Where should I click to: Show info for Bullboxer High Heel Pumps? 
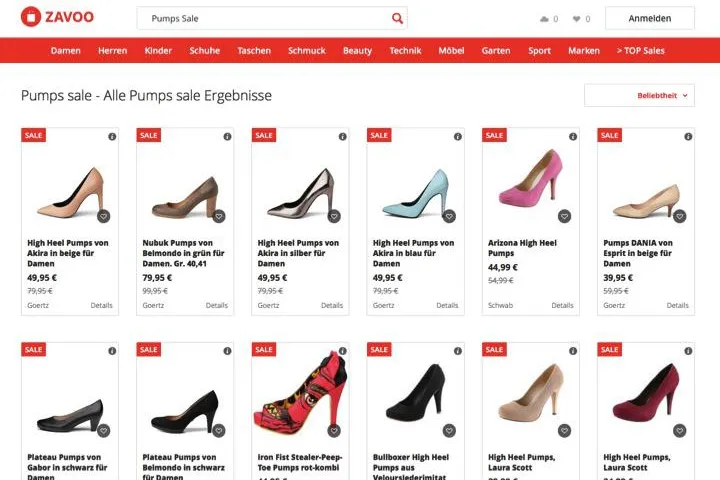pos(458,351)
